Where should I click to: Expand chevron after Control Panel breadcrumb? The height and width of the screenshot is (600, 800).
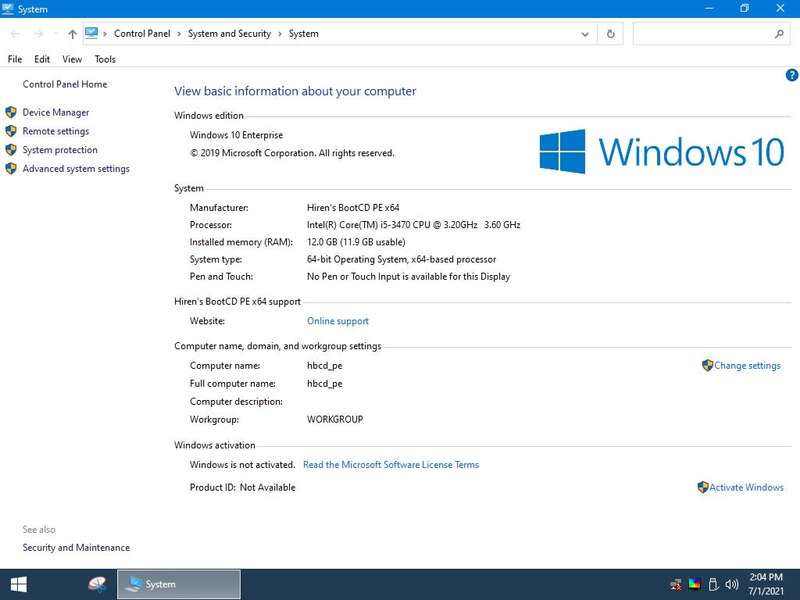click(179, 34)
